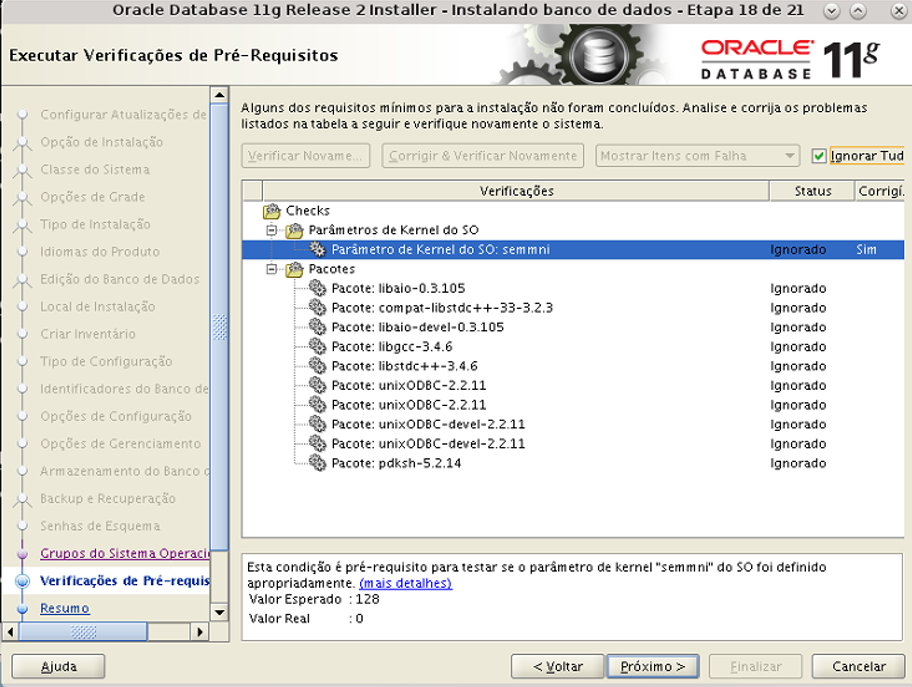Click the Tipo de Instalação step label
The width and height of the screenshot is (912, 687).
point(95,225)
